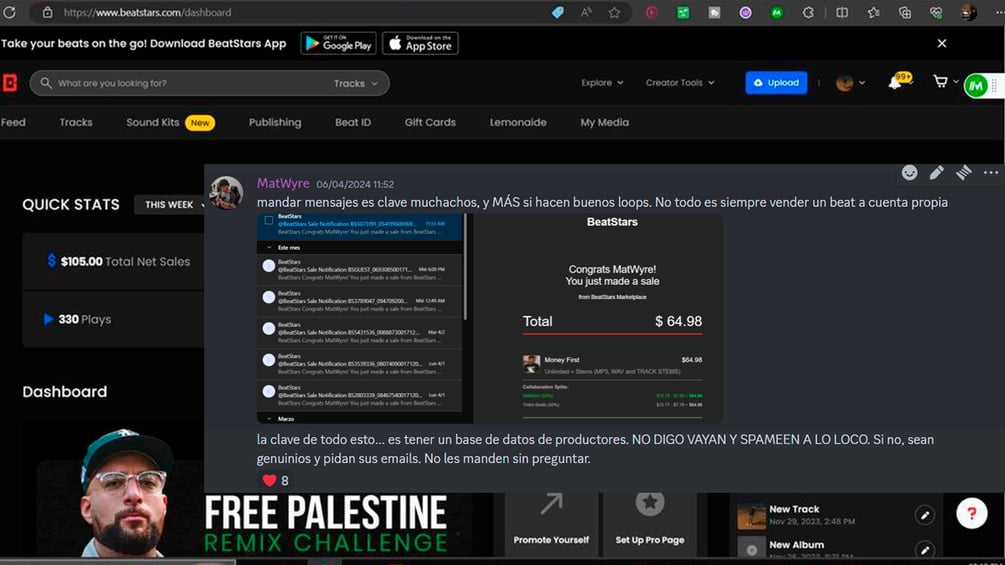The image size is (1005, 565).
Task: Add page to favorites star icon
Action: 615,12
